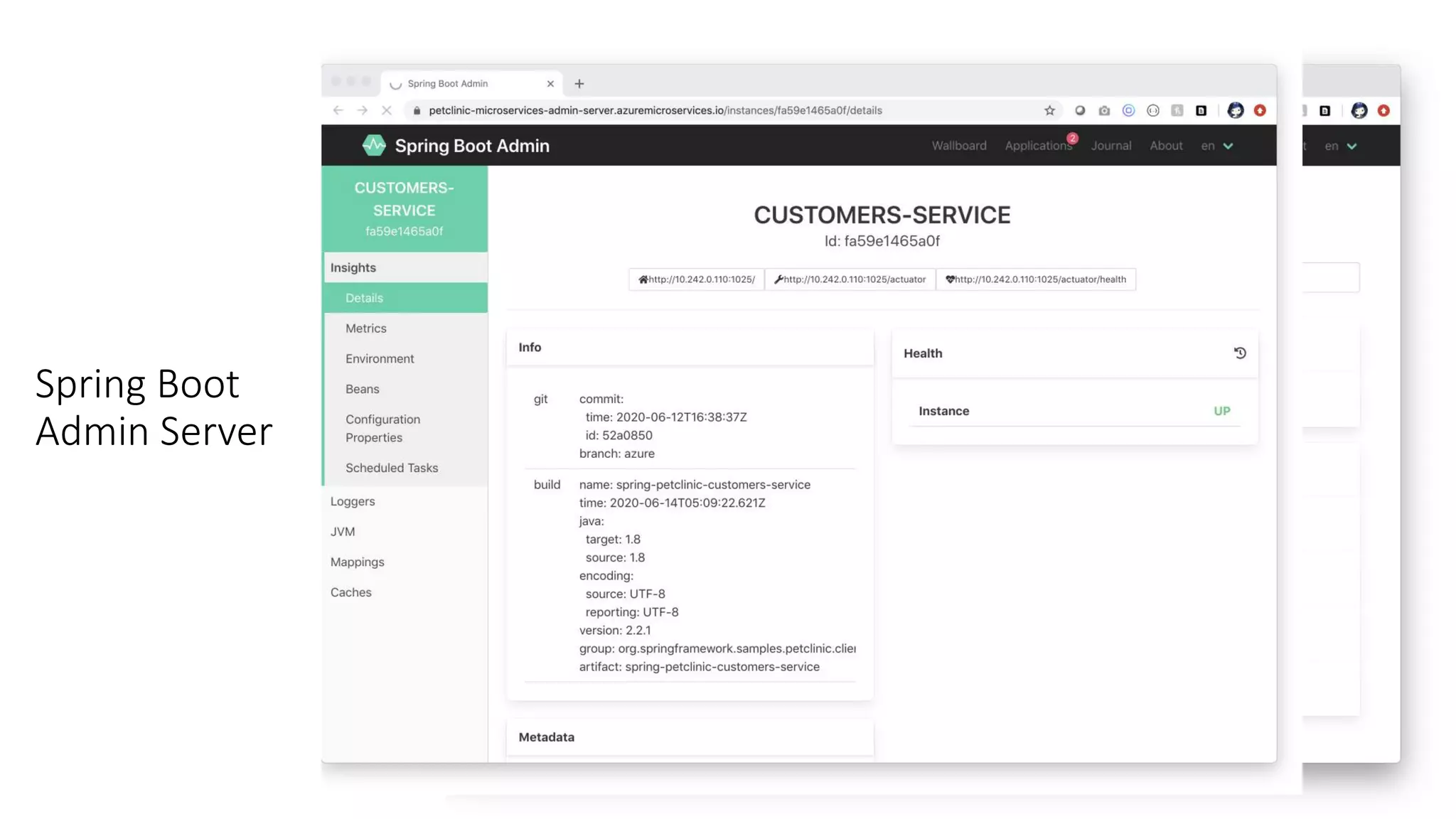
Task: Open the Journal menu item
Action: coord(1111,146)
